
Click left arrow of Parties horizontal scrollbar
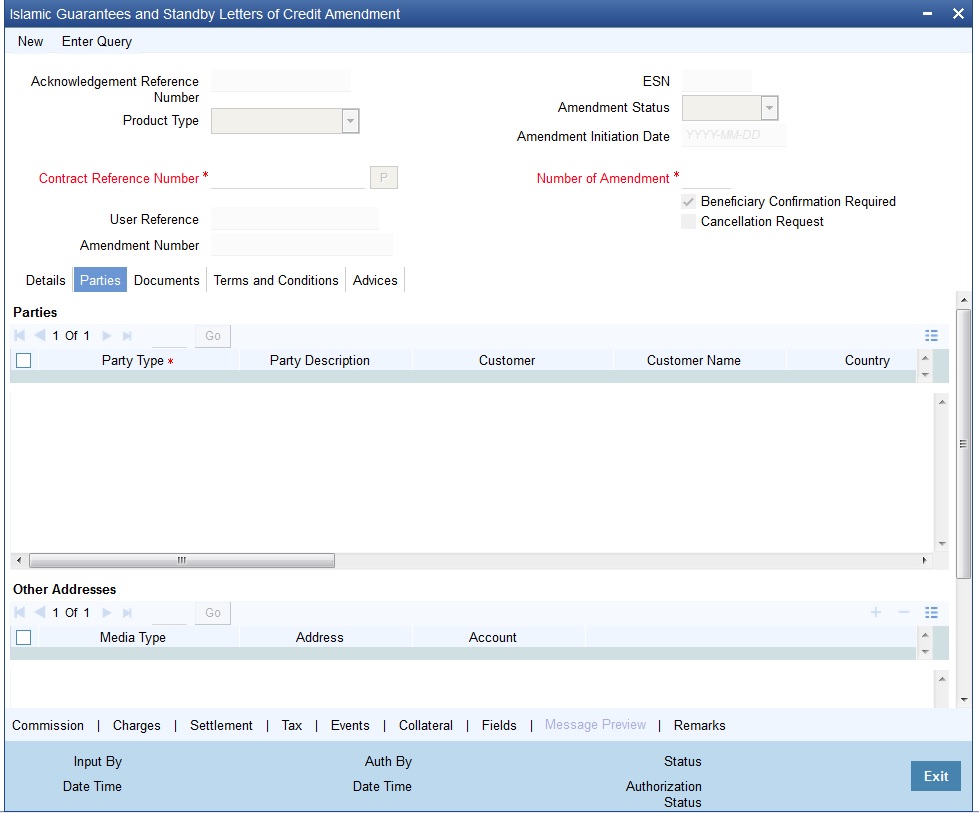point(19,560)
